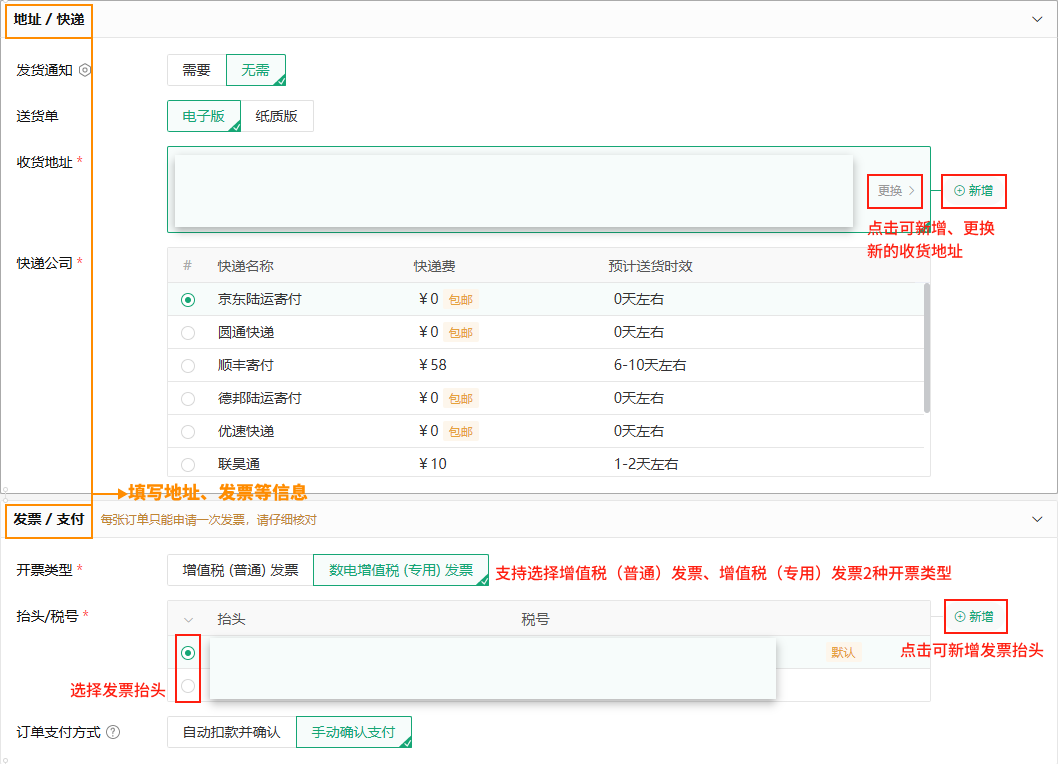1058x764 pixels.
Task: Select 优速快递 radio button
Action: click(x=188, y=431)
